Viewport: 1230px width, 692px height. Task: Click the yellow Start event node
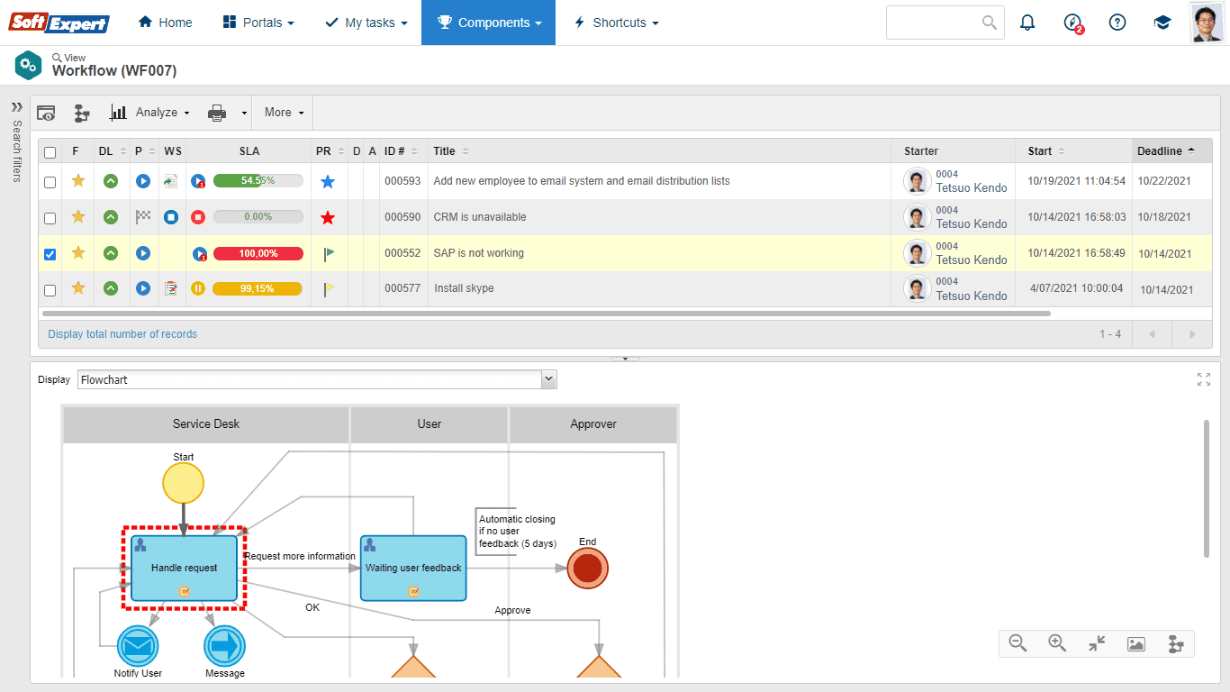[183, 484]
